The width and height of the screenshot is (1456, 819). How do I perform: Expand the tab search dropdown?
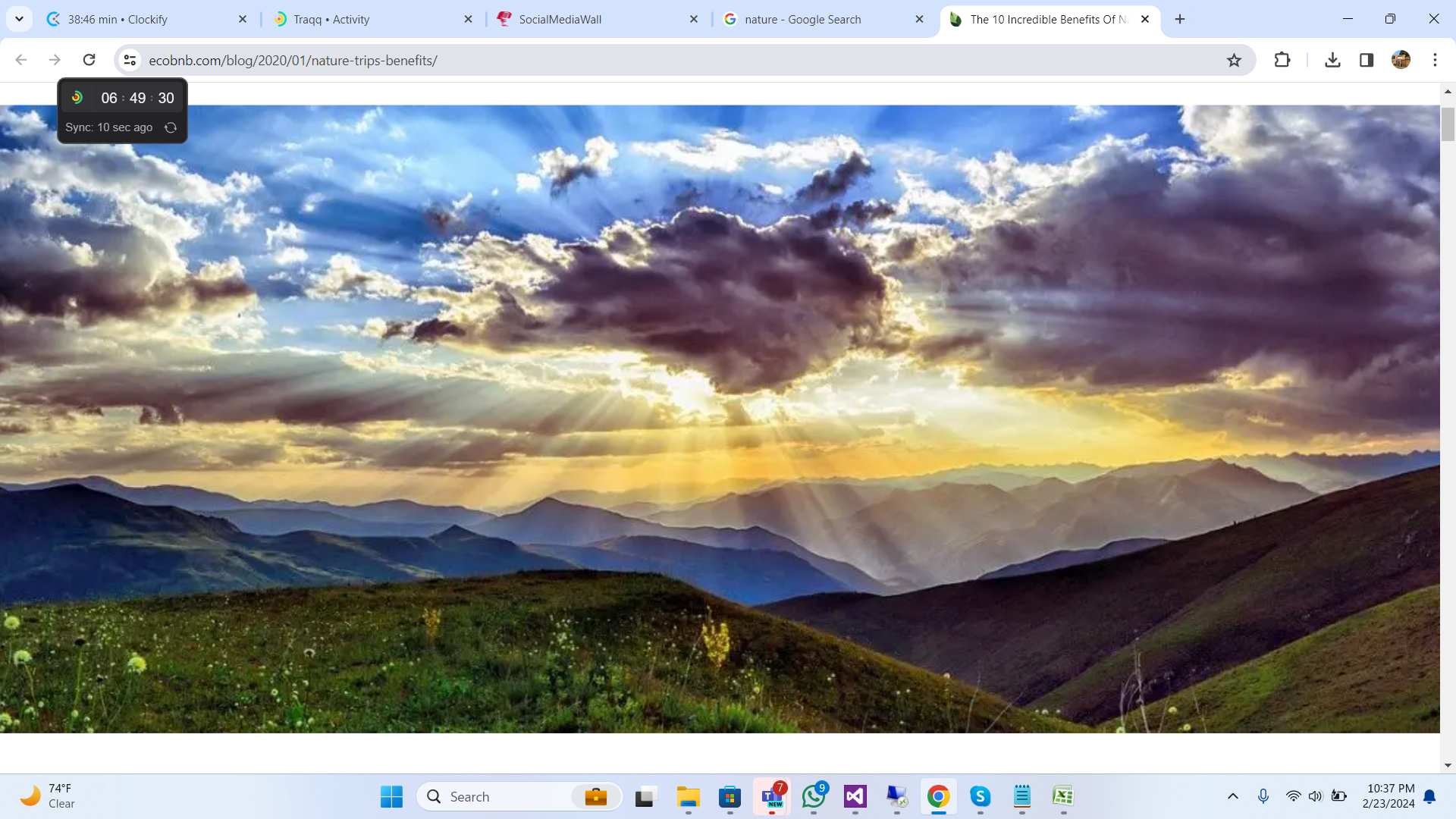(19, 19)
